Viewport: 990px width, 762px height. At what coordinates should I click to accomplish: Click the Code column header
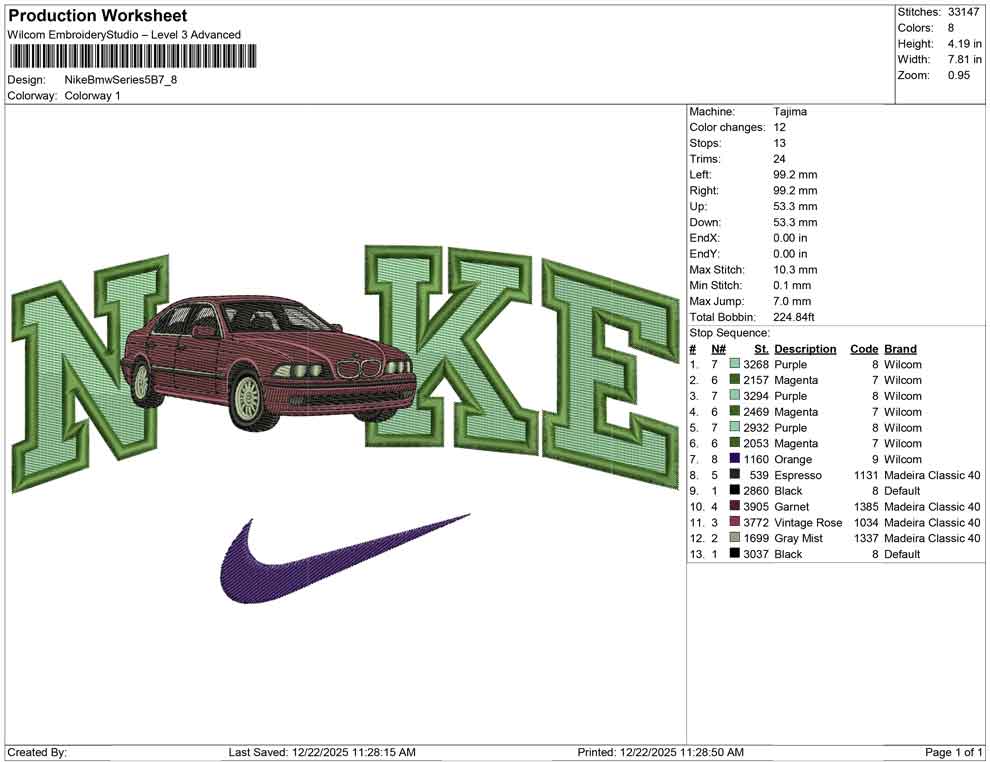pos(864,348)
